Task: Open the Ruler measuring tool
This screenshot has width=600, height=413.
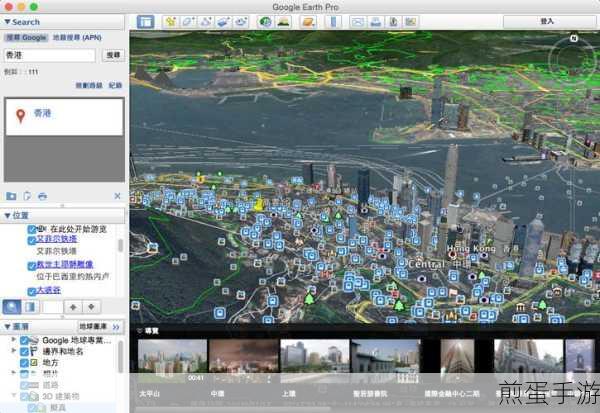Action: click(333, 22)
